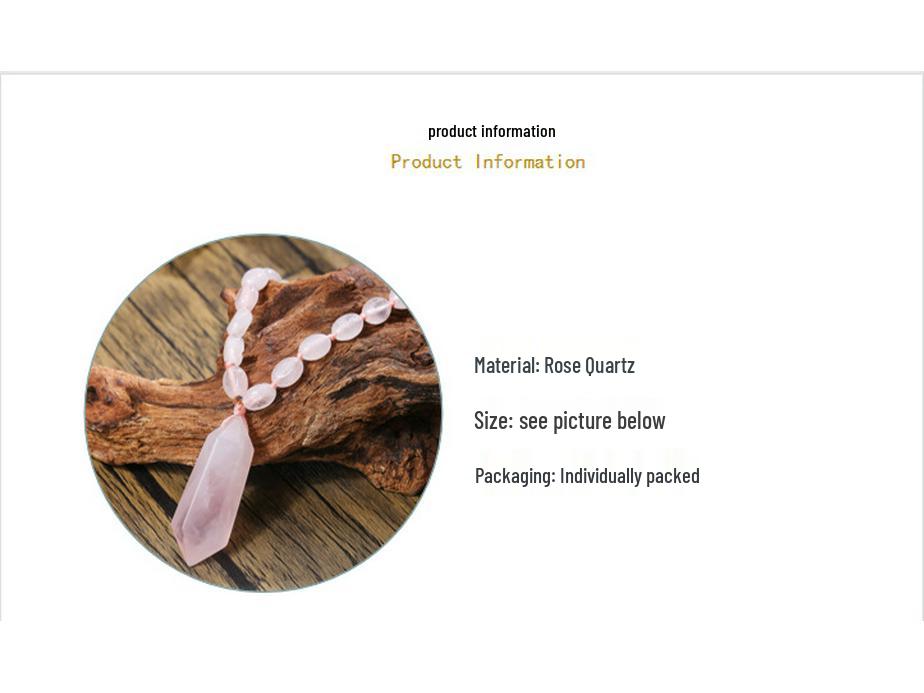Click the golden word "Information"
This screenshot has width=924, height=693.
(x=530, y=161)
